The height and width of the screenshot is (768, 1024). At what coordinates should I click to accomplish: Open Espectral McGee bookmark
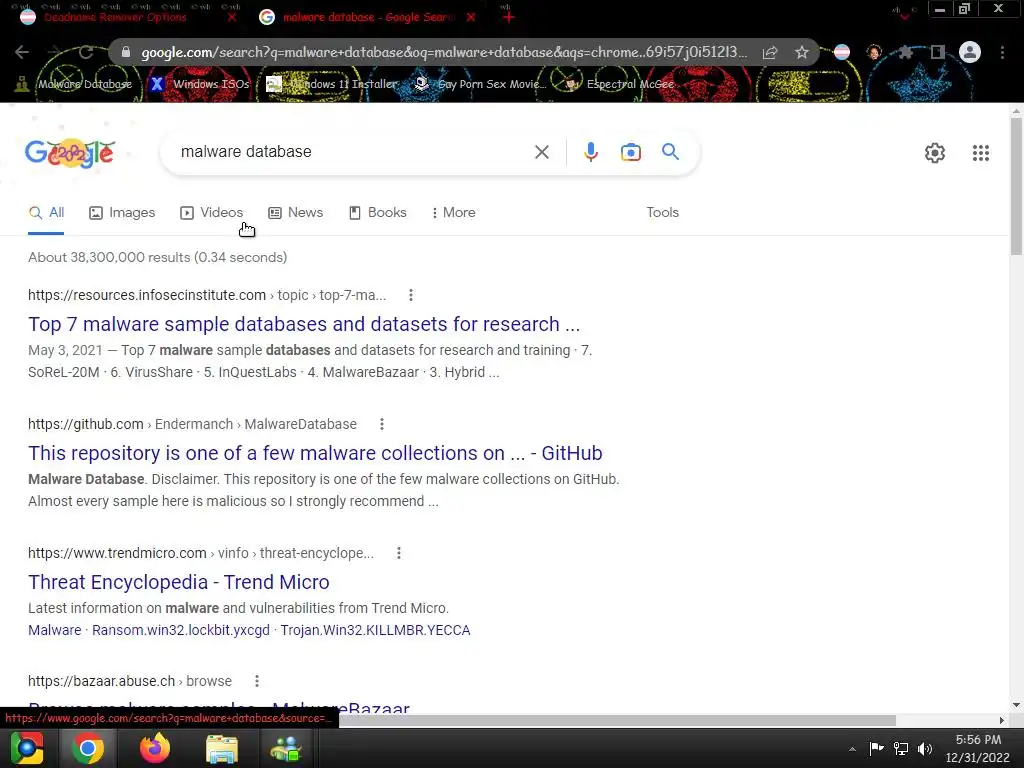[618, 84]
